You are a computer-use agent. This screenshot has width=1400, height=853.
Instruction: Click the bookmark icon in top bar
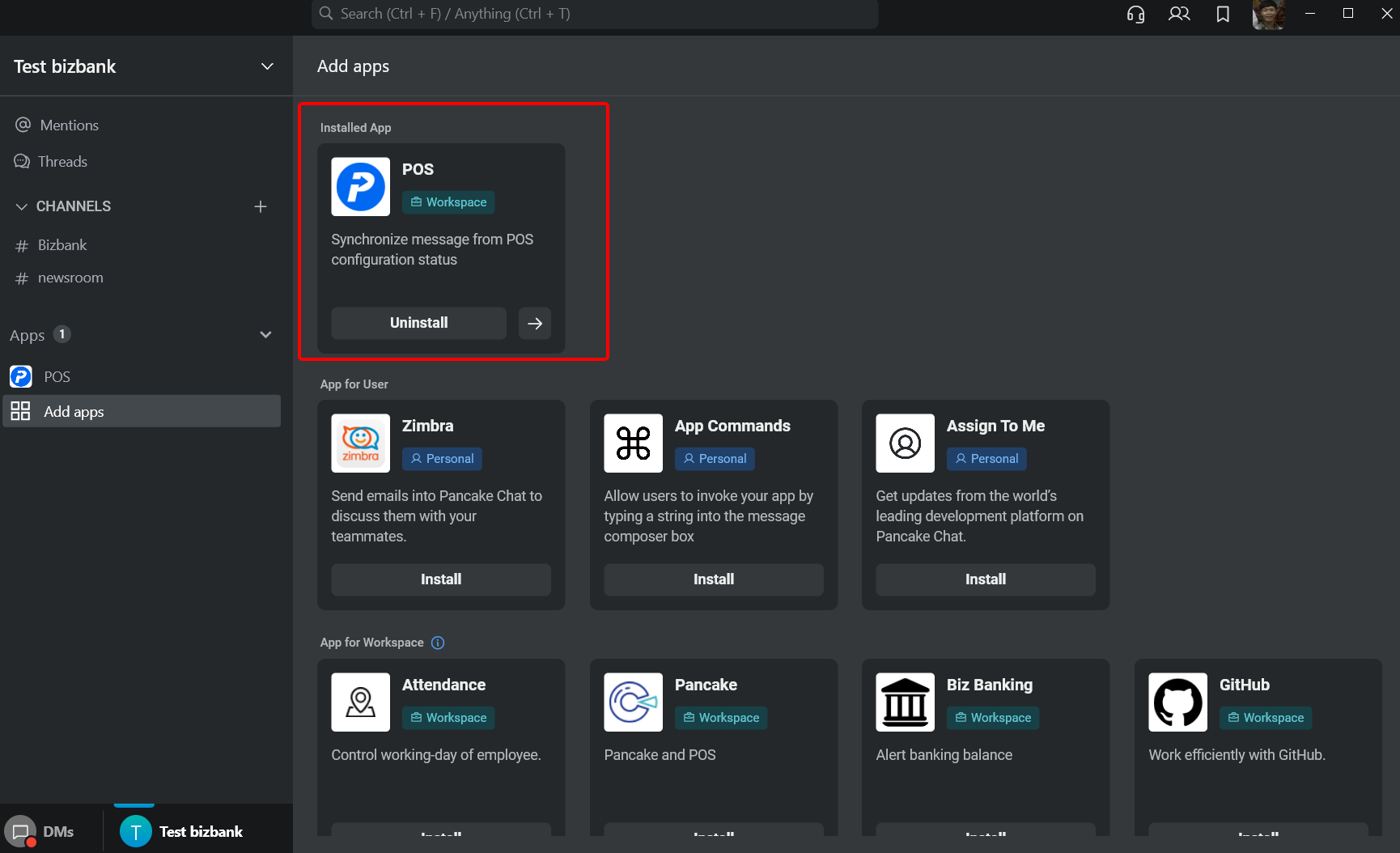[x=1223, y=14]
